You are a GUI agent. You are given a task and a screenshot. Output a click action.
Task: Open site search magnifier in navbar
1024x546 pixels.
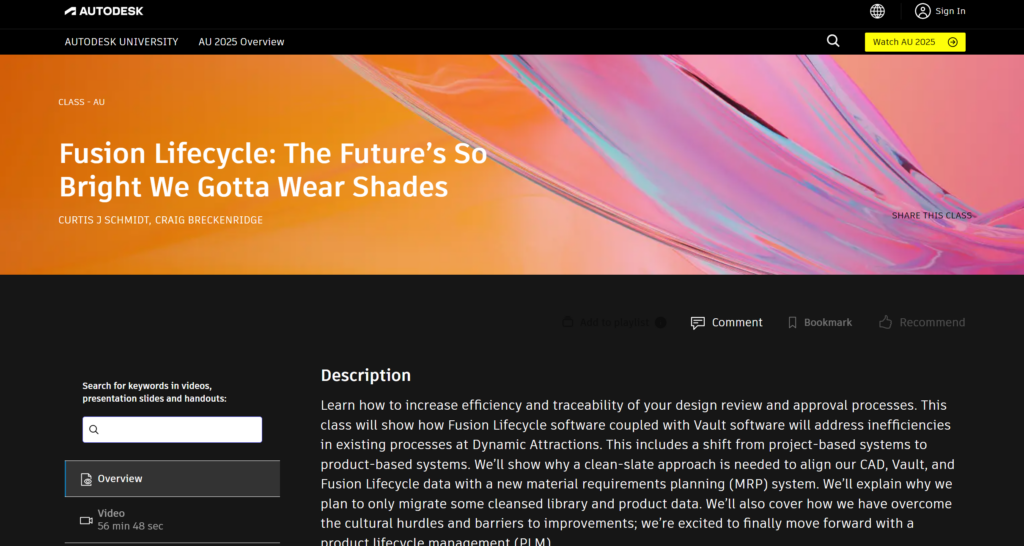point(833,41)
